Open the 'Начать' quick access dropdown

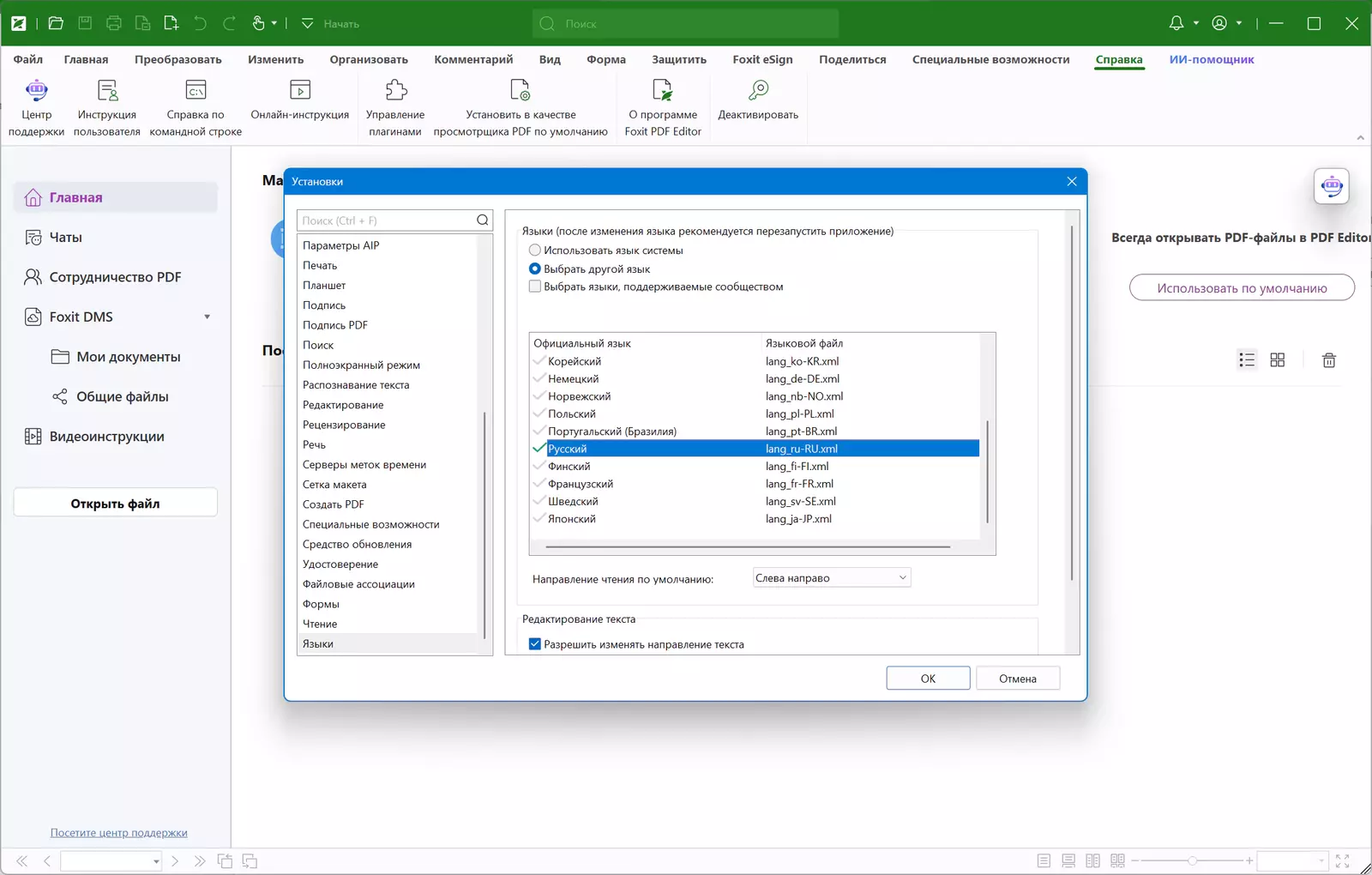[307, 23]
